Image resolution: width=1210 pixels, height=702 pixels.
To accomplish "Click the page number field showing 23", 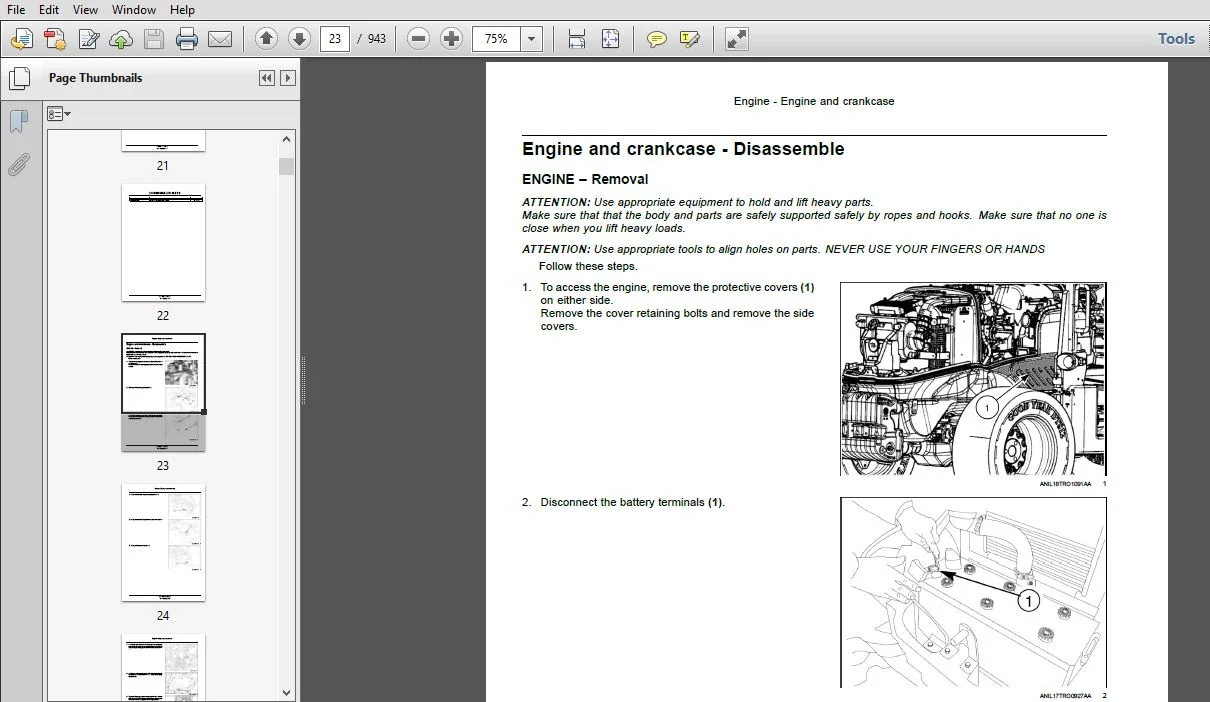I will click(335, 39).
